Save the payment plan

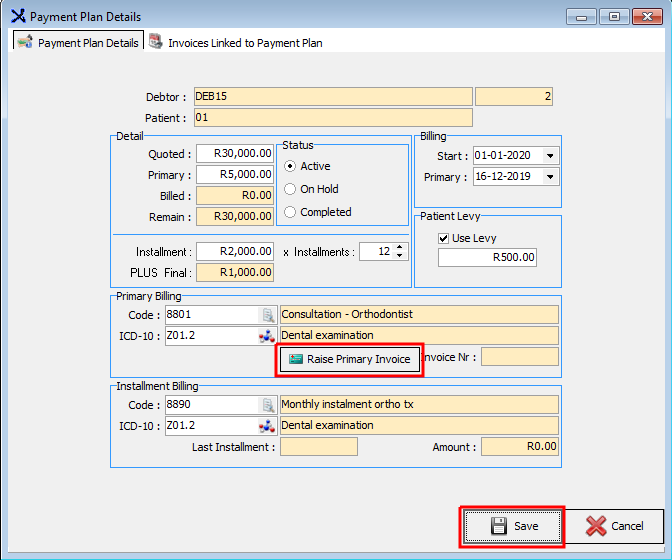click(513, 526)
